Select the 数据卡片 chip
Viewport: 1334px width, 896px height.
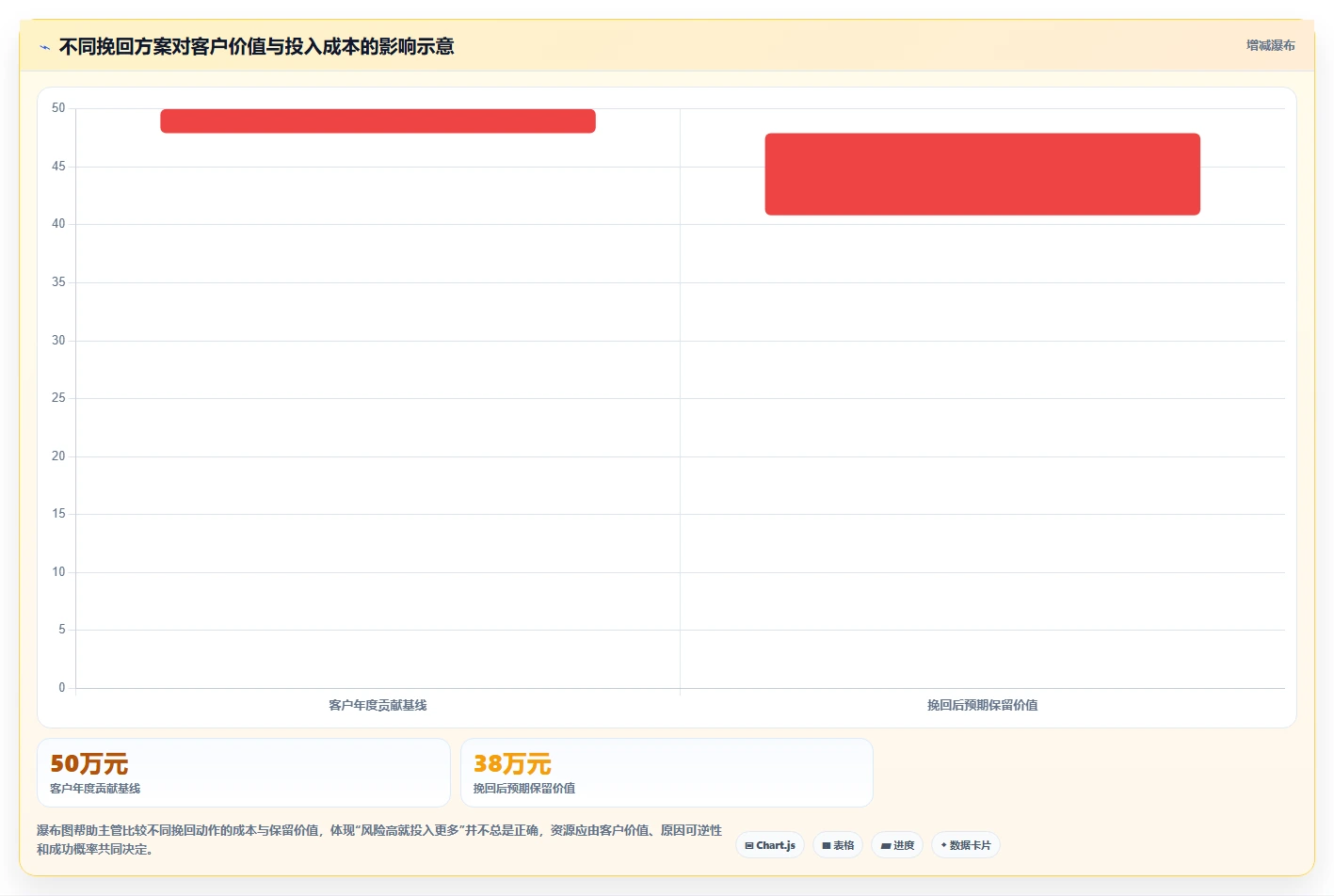click(x=966, y=845)
